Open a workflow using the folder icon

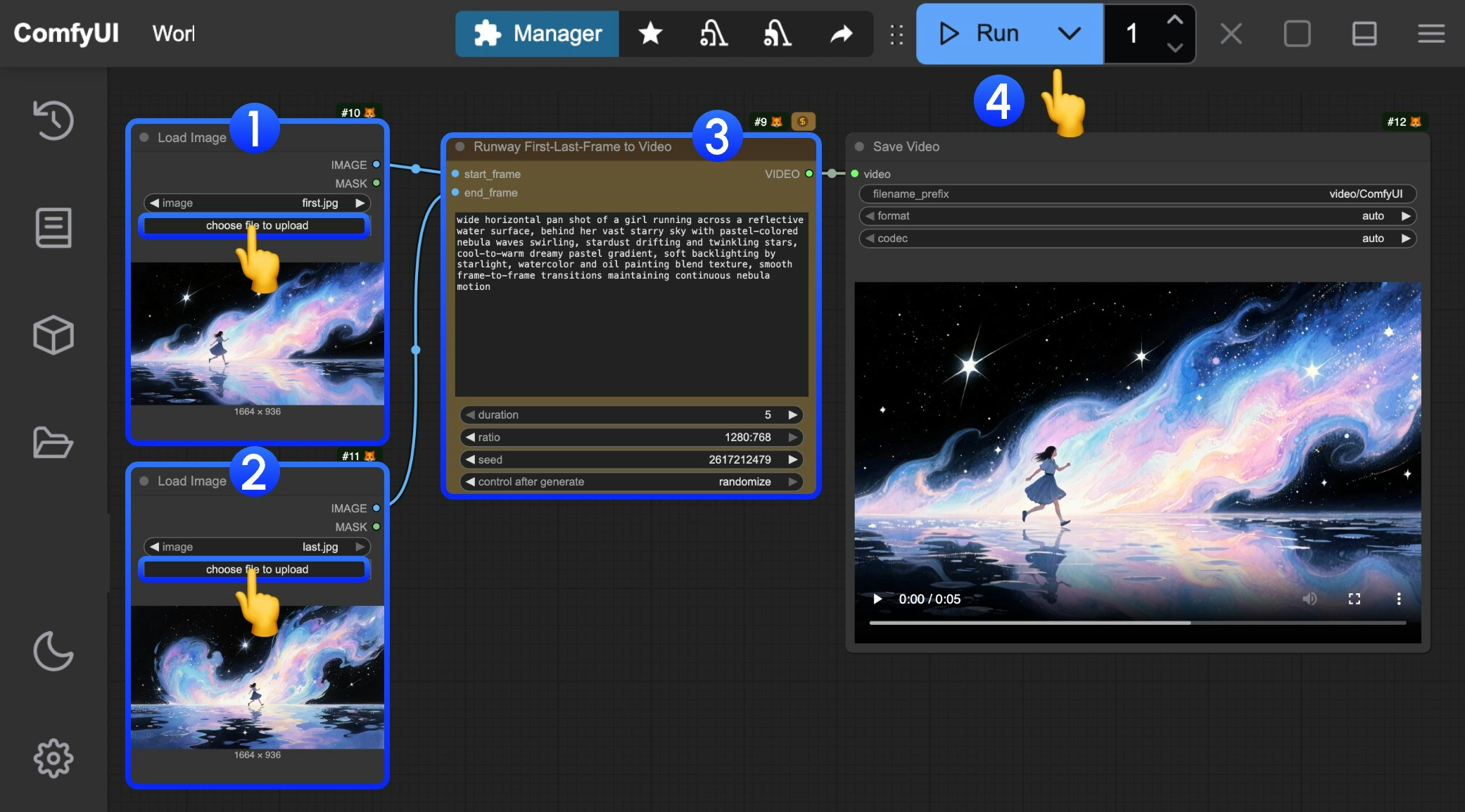pos(53,443)
